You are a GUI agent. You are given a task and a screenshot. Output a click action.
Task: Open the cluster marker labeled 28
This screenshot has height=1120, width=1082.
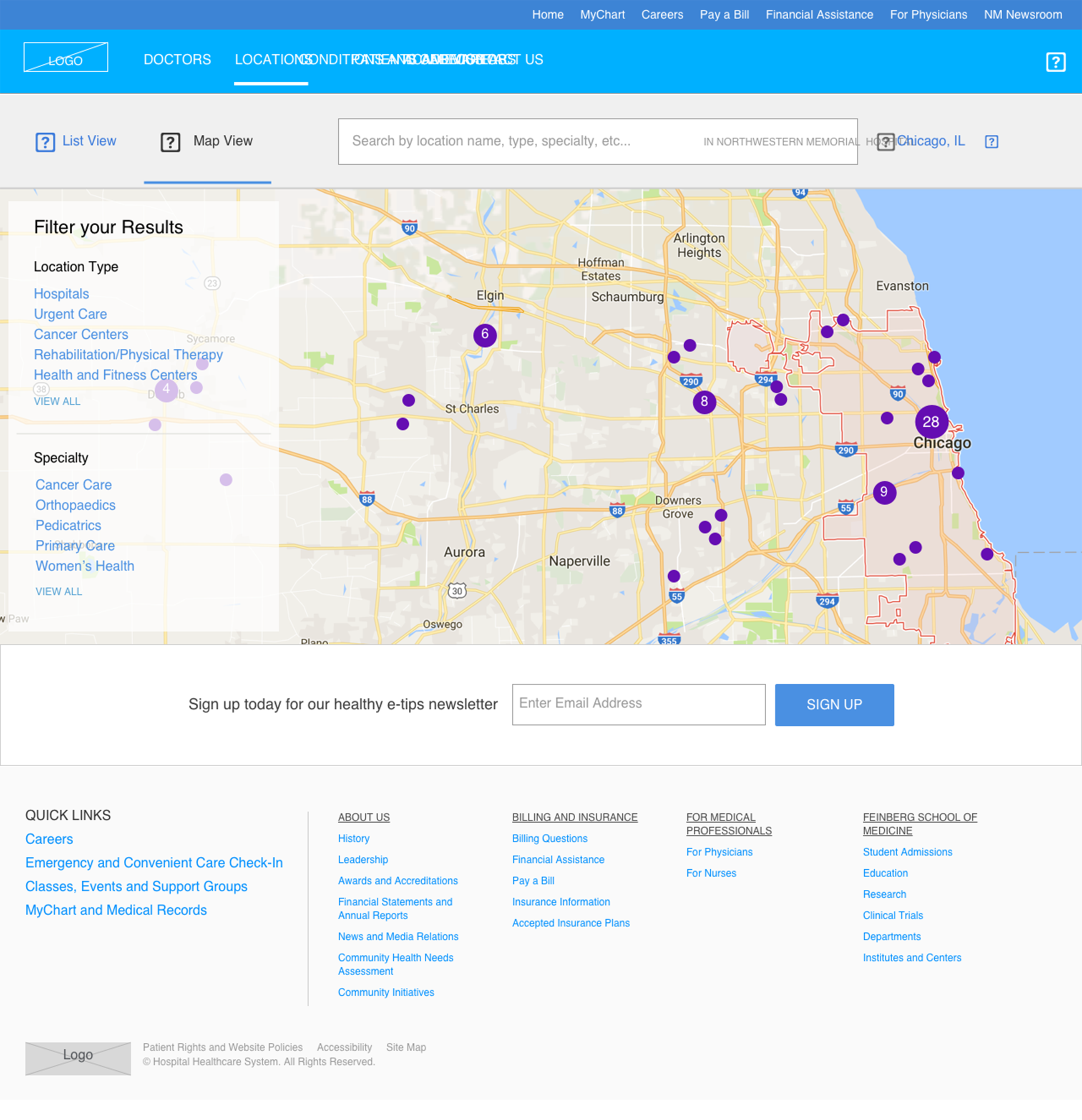click(x=931, y=422)
